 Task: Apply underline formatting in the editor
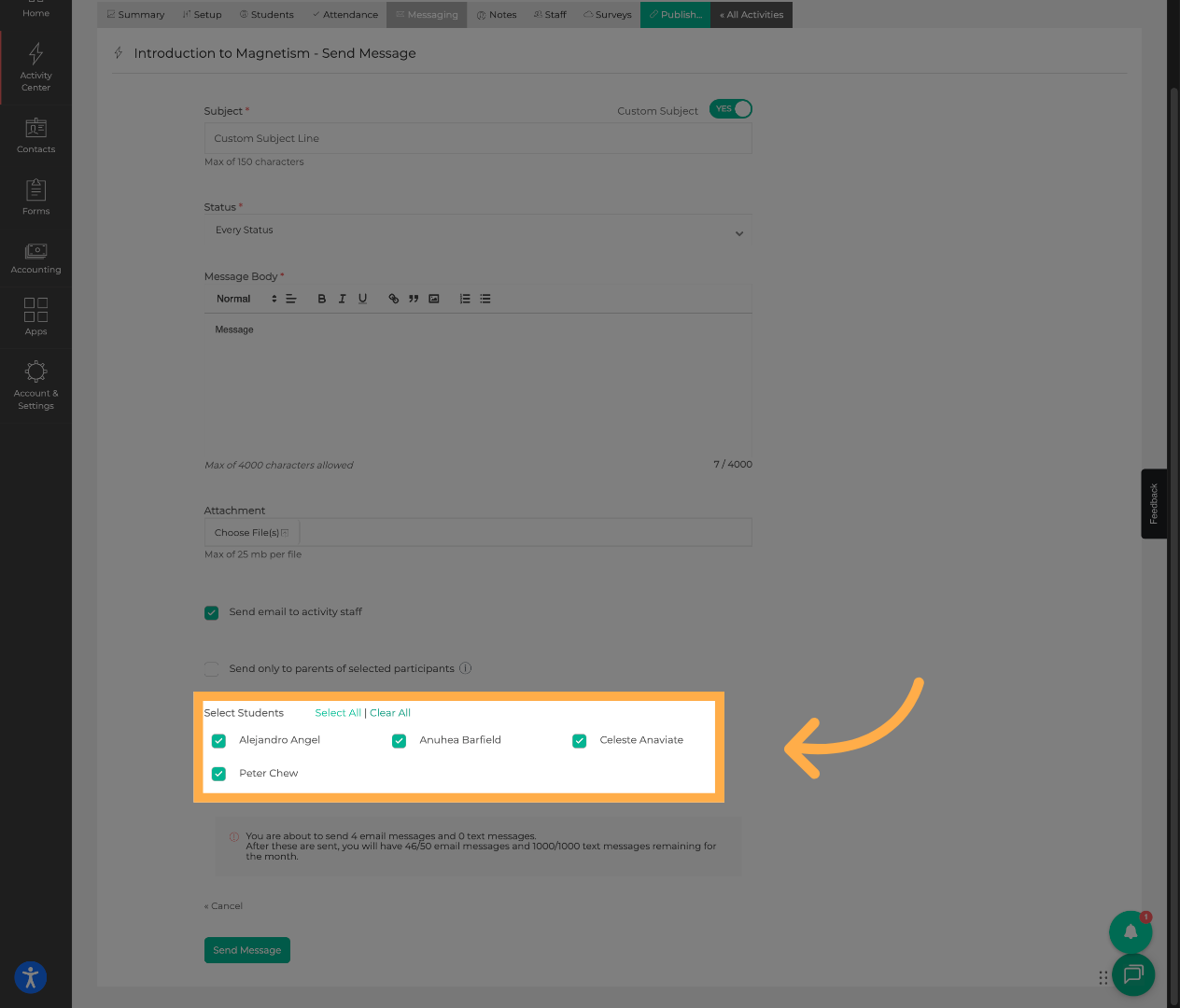(362, 298)
